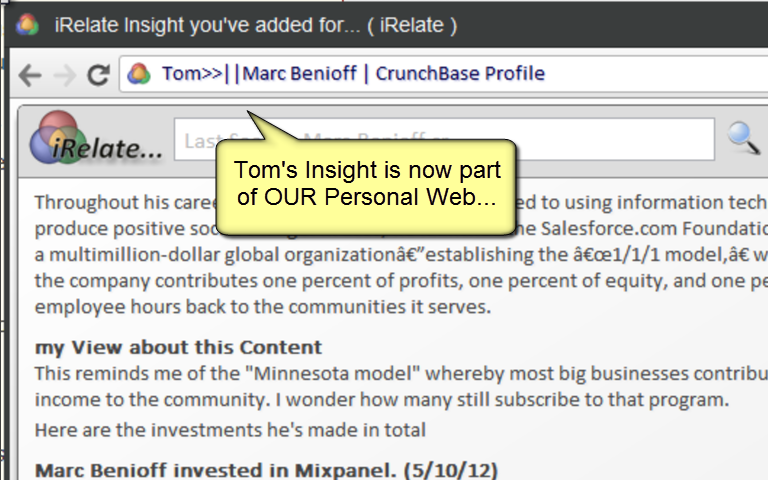The height and width of the screenshot is (480, 768).
Task: Click the Minnesota model comment paragraph
Action: point(401,386)
